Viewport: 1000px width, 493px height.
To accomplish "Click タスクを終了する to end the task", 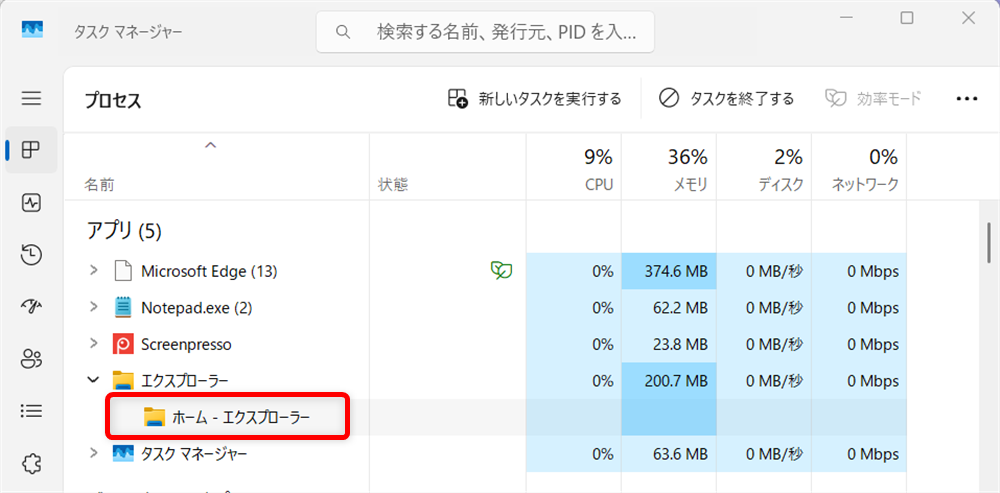I will [726, 99].
